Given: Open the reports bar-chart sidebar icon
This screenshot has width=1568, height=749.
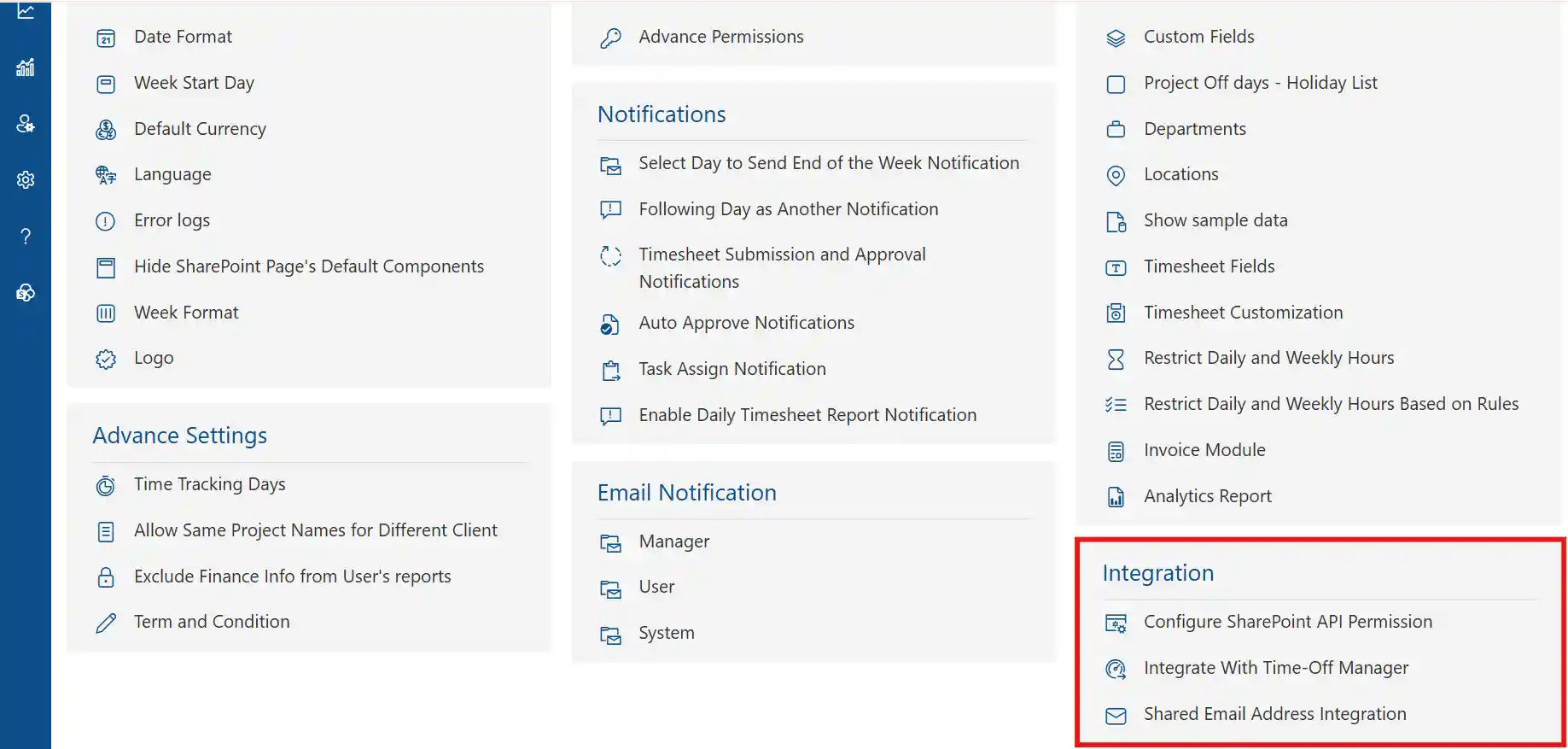Looking at the screenshot, I should 26,67.
